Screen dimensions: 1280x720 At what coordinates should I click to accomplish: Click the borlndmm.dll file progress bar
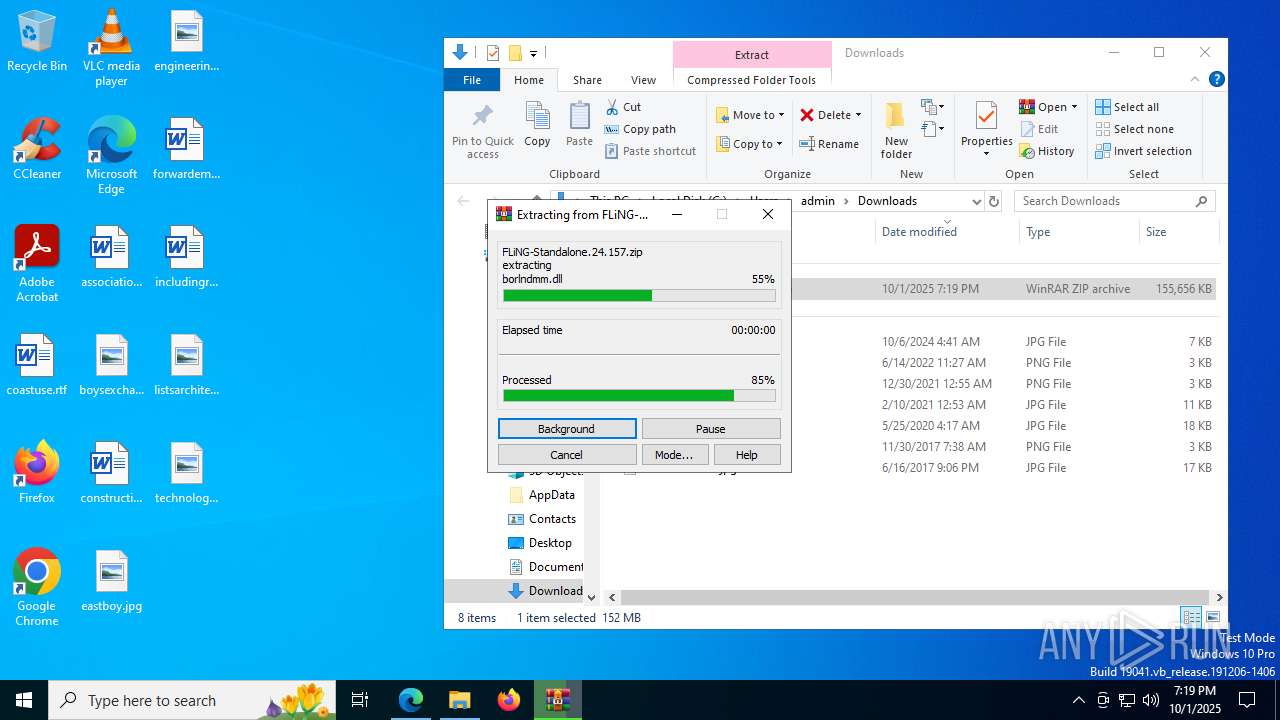coord(639,295)
